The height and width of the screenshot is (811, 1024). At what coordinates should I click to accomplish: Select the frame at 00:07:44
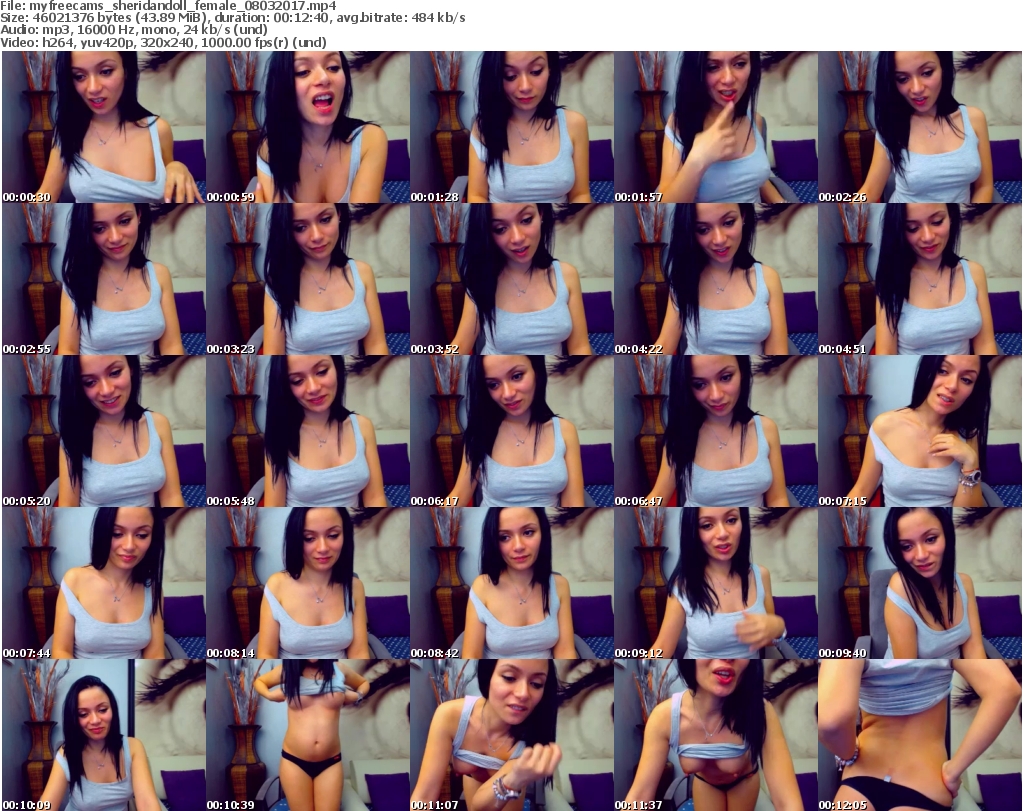coord(104,583)
